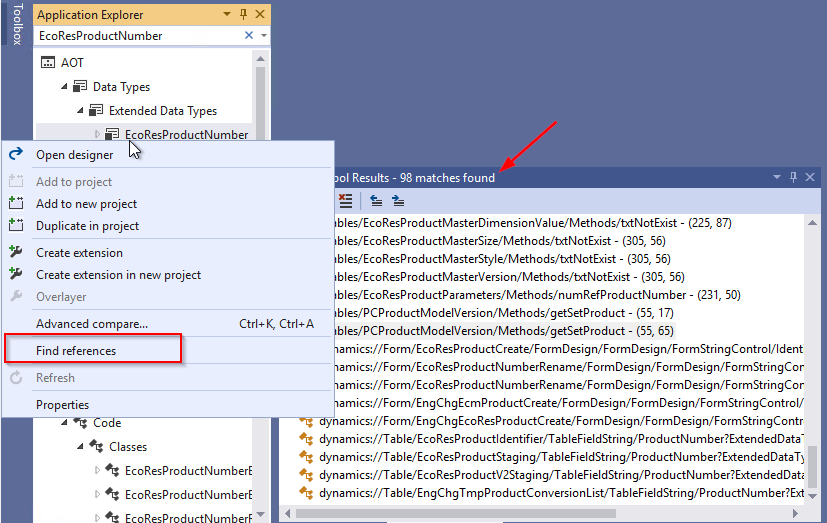Click the clear all results toolbar icon
Screen dimensions: 827x523
pos(345,201)
